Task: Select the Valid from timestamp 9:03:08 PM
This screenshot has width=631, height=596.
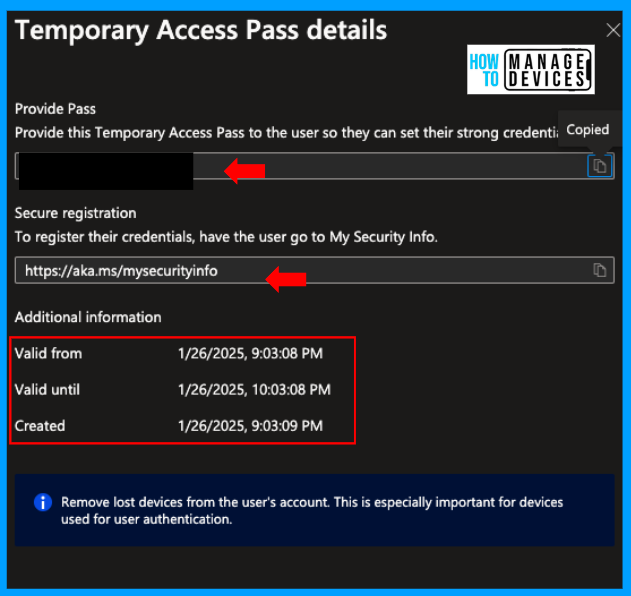Action: [x=250, y=353]
